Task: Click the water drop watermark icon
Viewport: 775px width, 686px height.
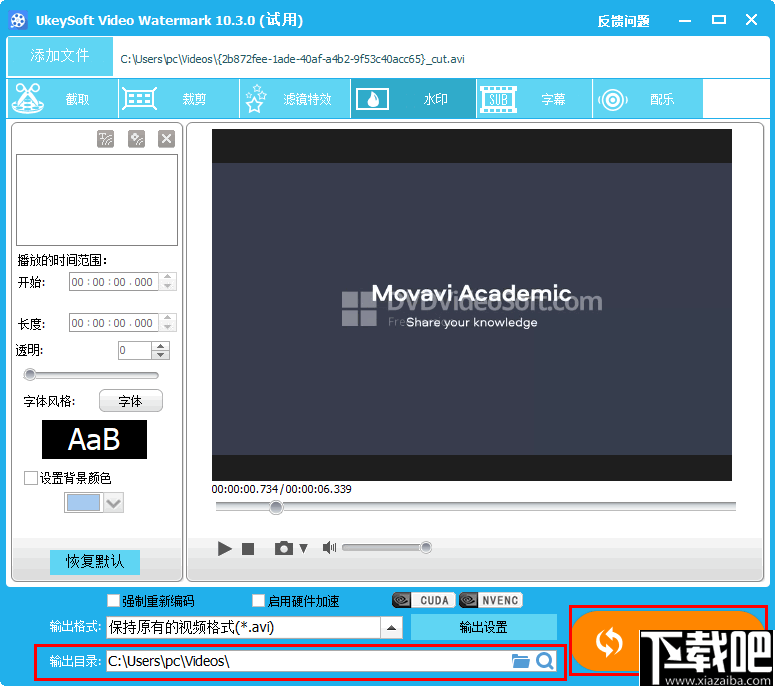Action: coord(372,99)
